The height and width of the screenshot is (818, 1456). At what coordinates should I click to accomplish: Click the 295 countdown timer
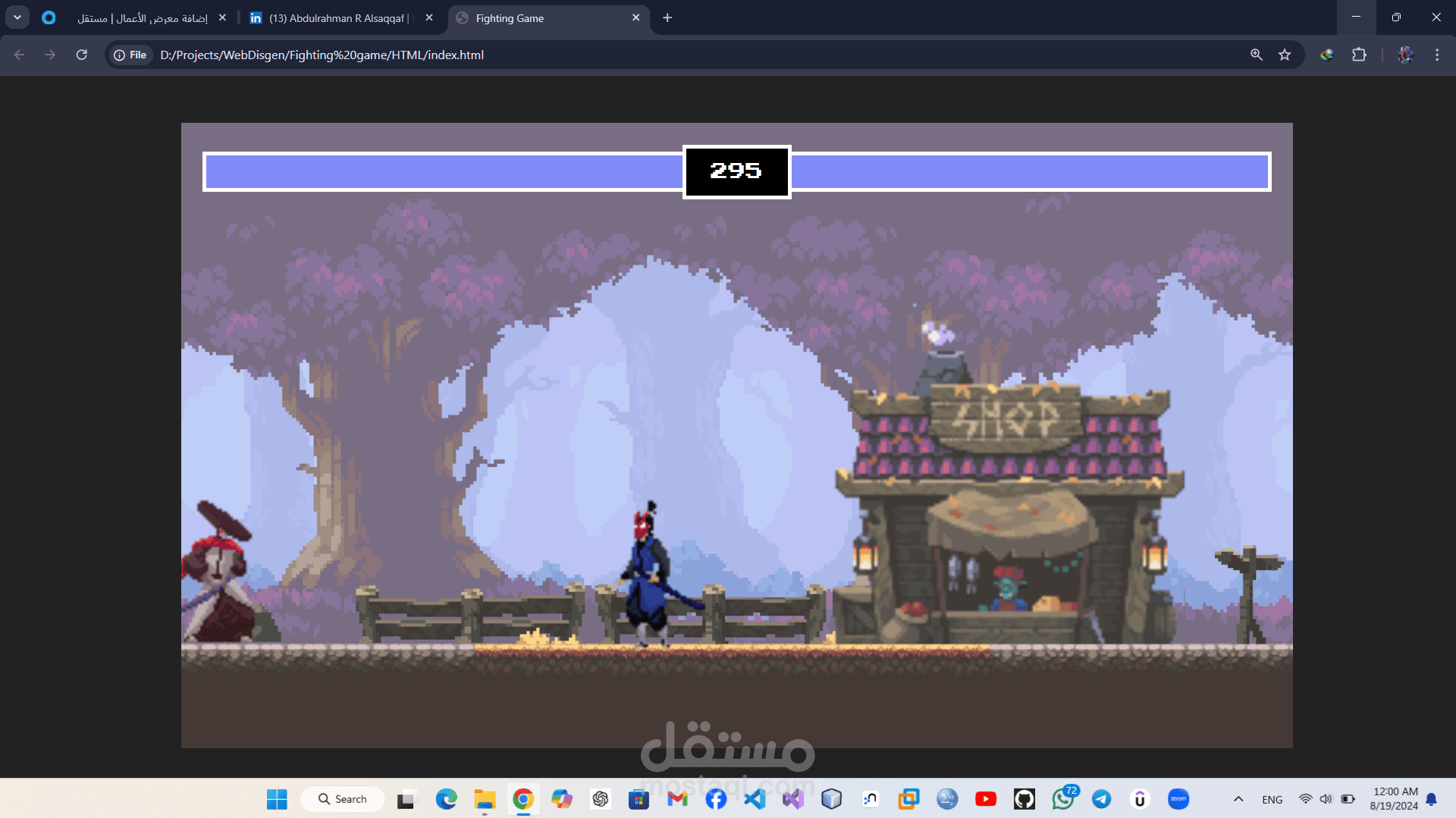click(x=736, y=171)
